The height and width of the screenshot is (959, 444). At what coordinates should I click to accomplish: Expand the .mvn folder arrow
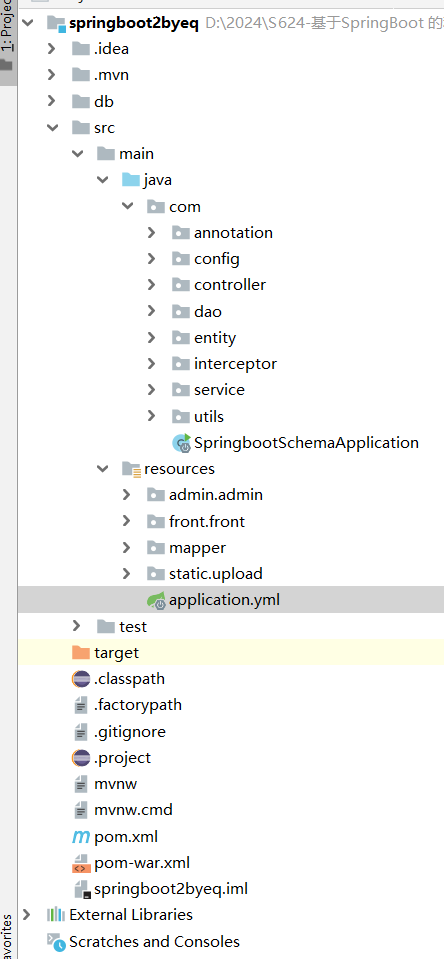point(52,76)
